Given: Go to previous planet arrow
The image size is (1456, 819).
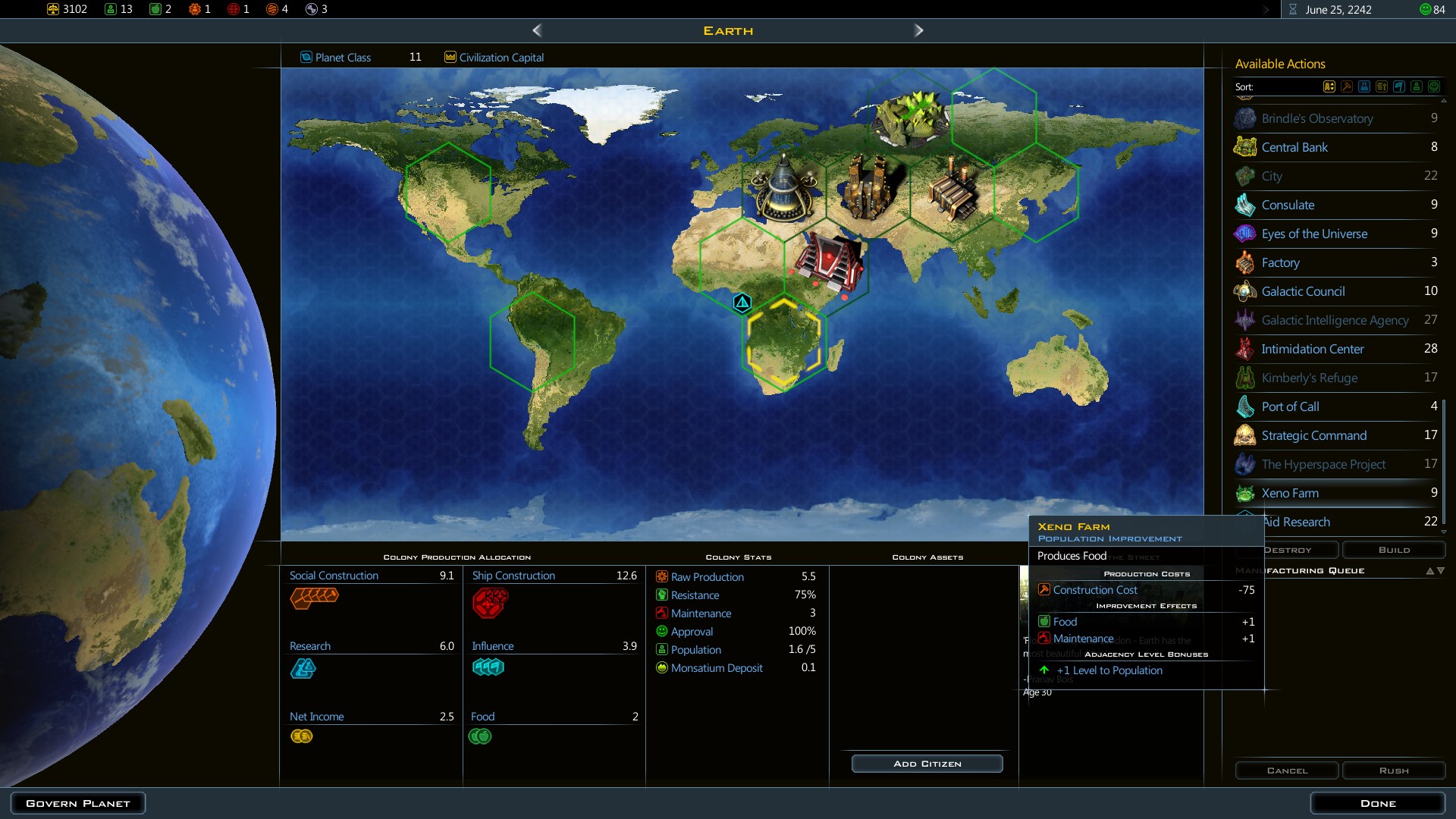Looking at the screenshot, I should pos(537,30).
